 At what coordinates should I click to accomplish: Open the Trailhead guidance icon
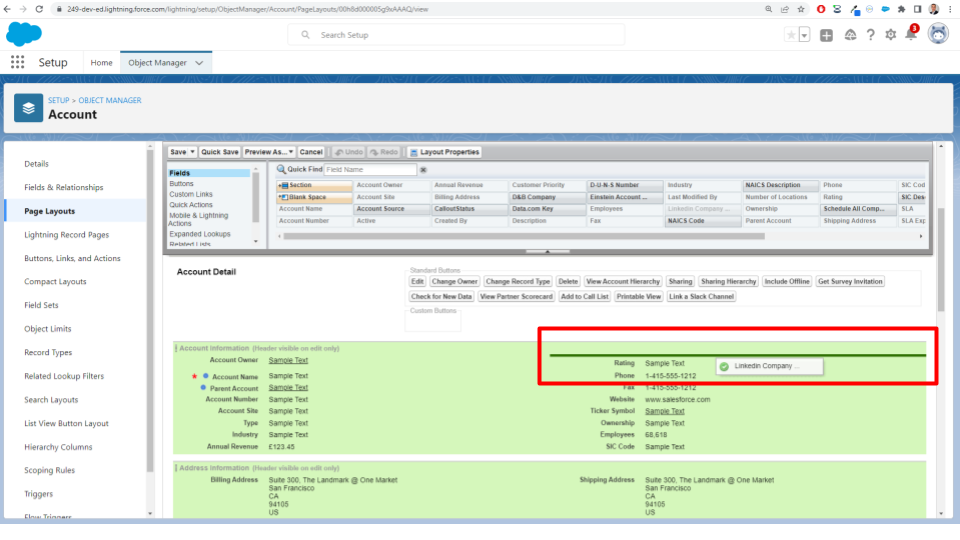[x=850, y=35]
